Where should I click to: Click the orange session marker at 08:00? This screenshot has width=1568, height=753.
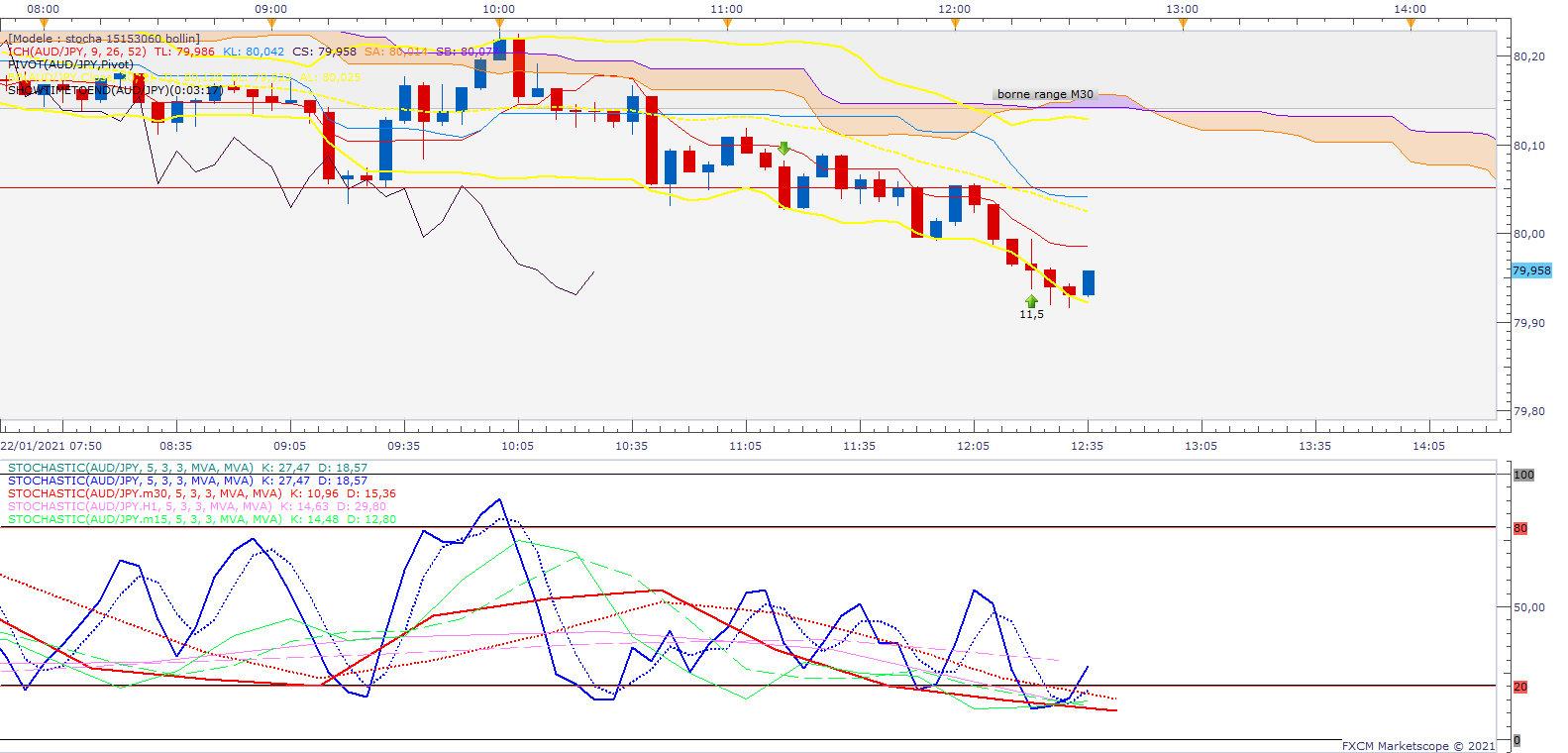pyautogui.click(x=44, y=24)
